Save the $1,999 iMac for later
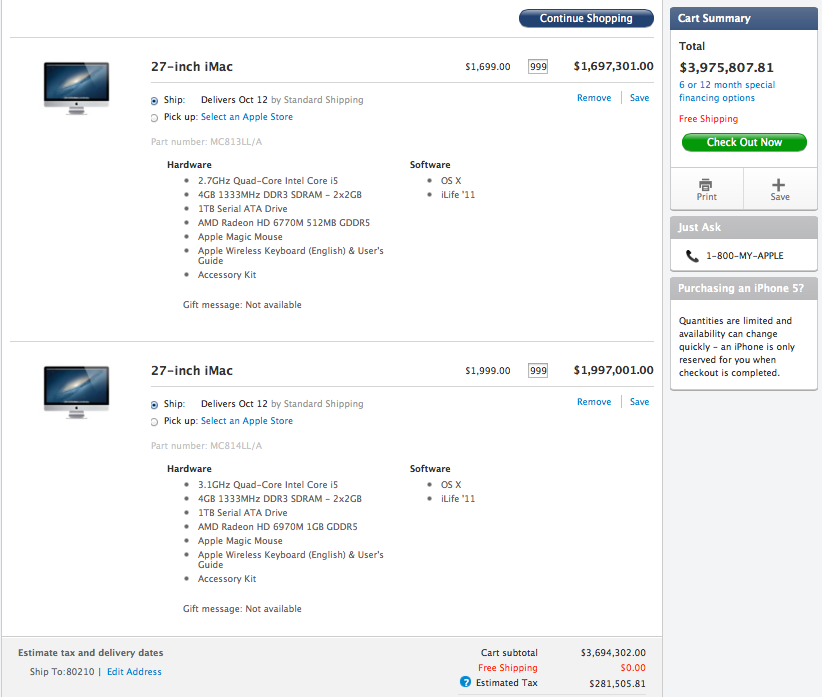This screenshot has height=697, width=822. click(639, 402)
